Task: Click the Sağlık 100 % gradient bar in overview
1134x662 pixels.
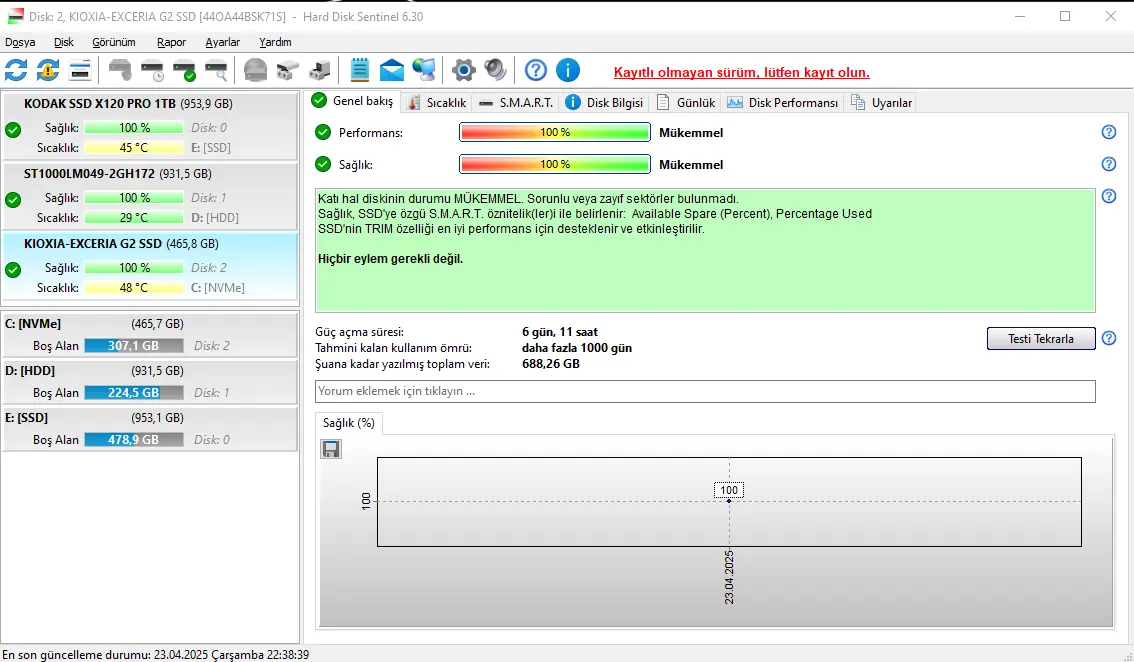Action: click(555, 164)
